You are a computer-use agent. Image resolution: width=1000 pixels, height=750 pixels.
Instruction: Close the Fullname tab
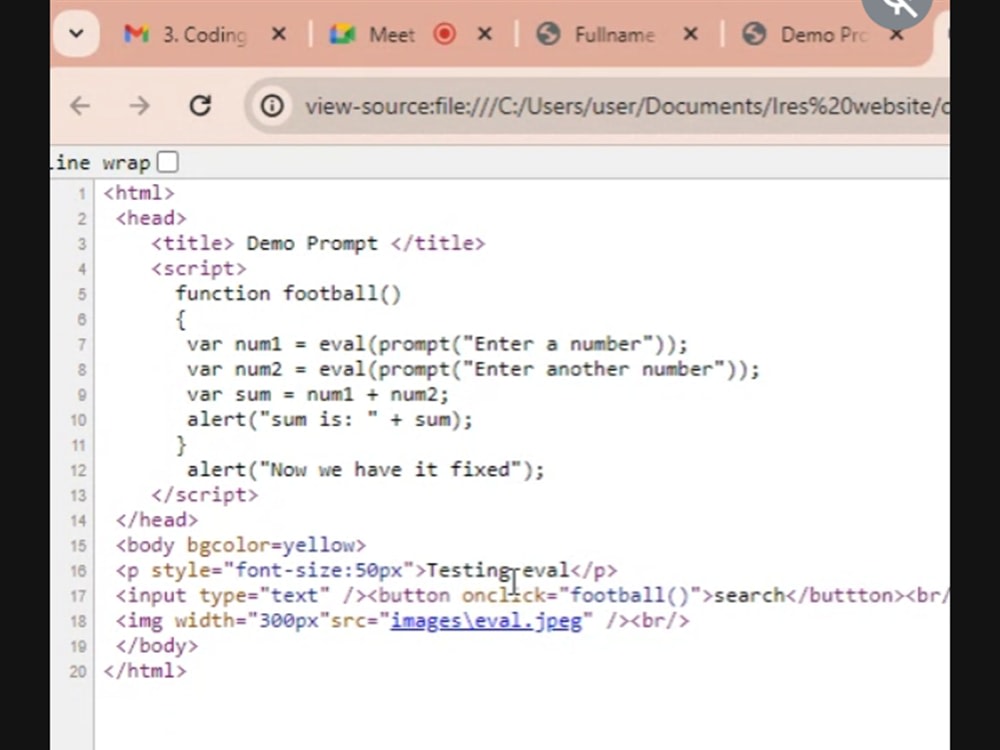point(691,34)
